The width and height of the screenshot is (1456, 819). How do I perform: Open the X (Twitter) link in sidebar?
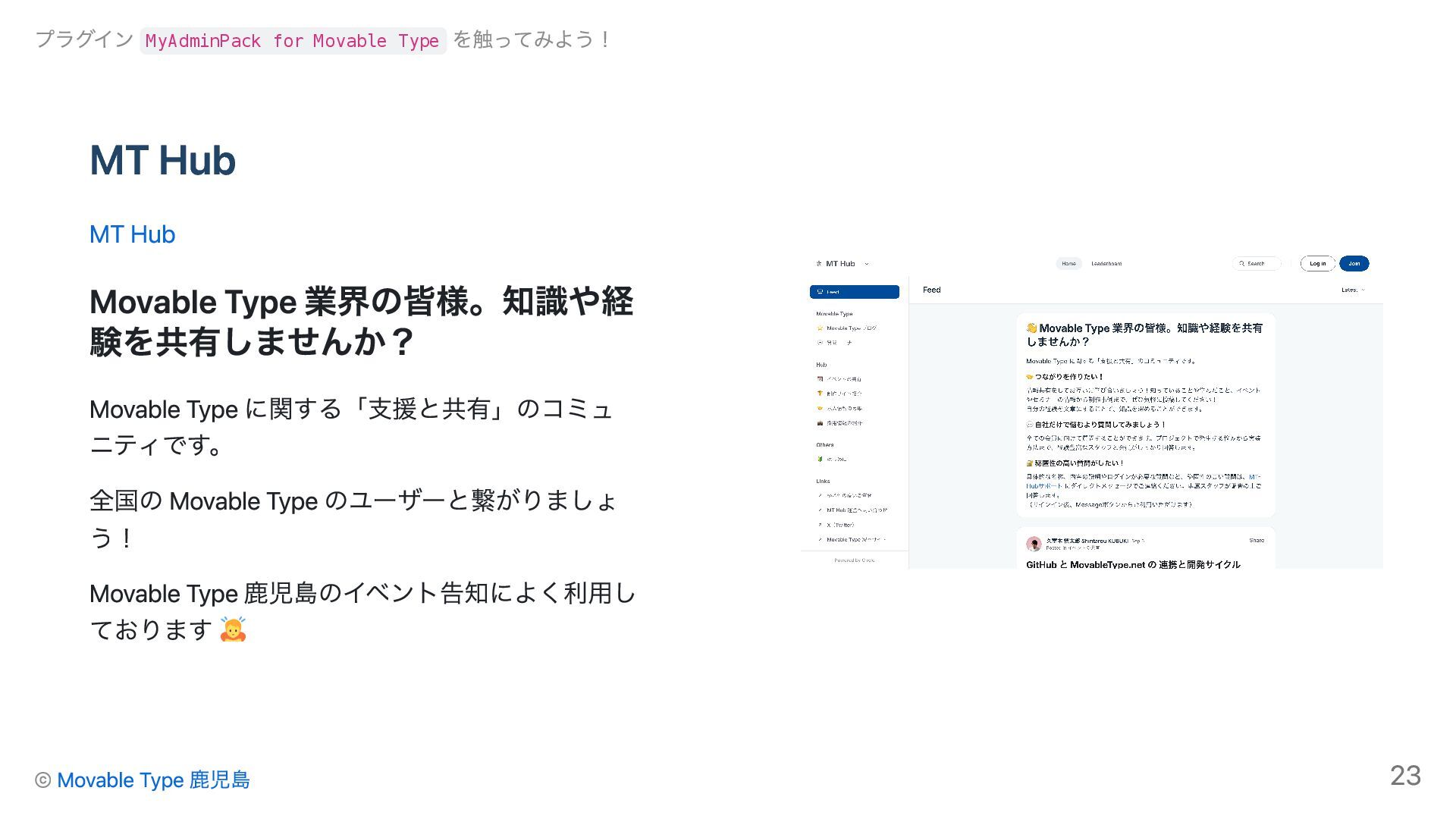(x=840, y=525)
